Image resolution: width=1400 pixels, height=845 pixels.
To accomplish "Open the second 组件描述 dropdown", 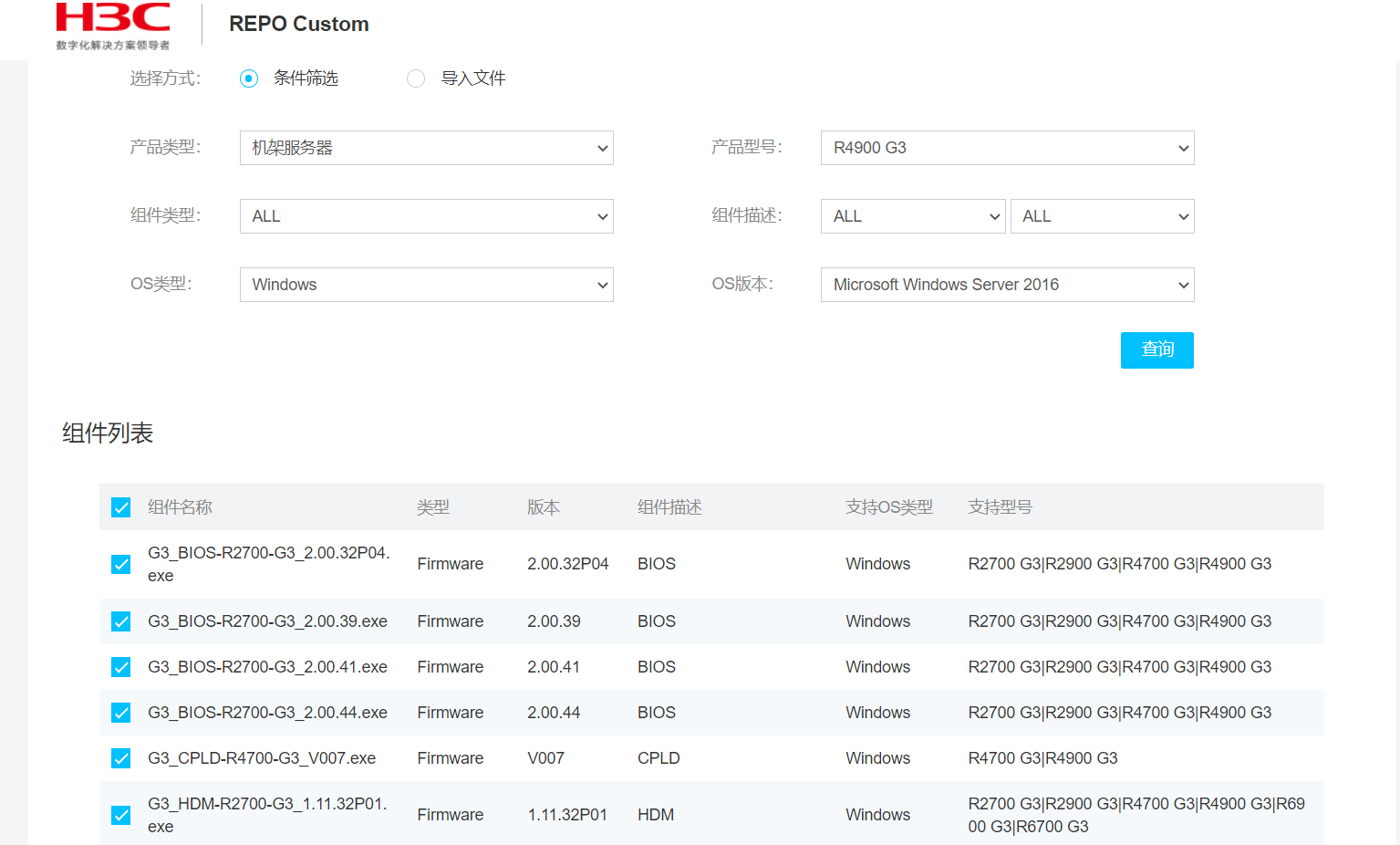I will point(1102,216).
